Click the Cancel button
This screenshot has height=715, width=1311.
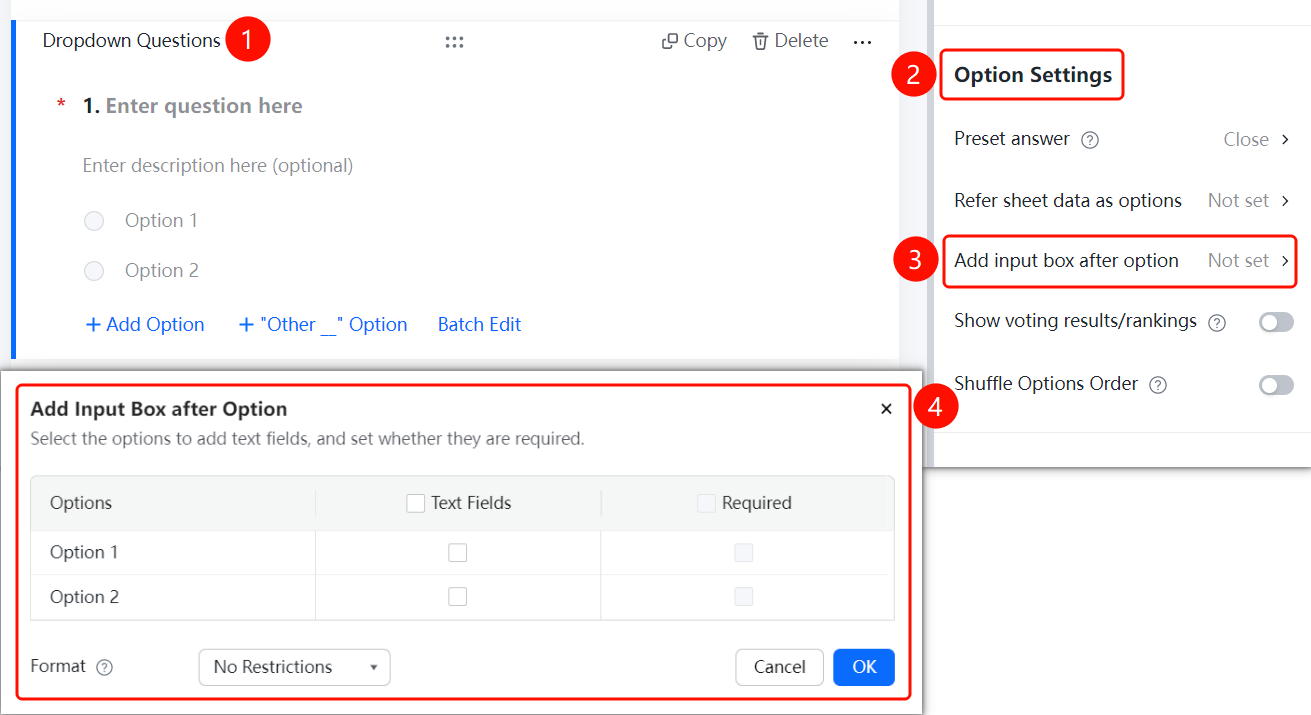coord(780,667)
